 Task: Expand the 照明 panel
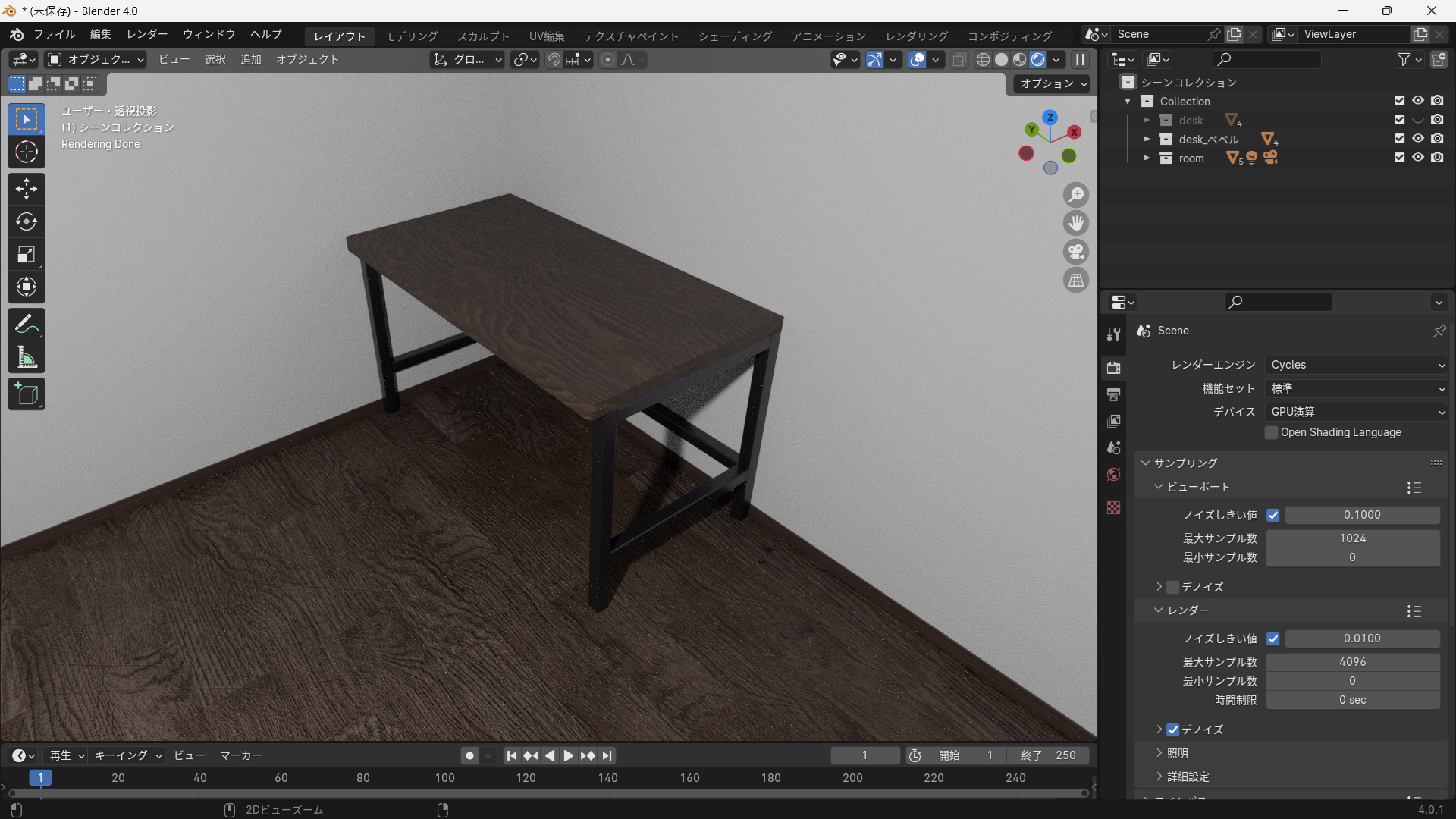point(1177,753)
